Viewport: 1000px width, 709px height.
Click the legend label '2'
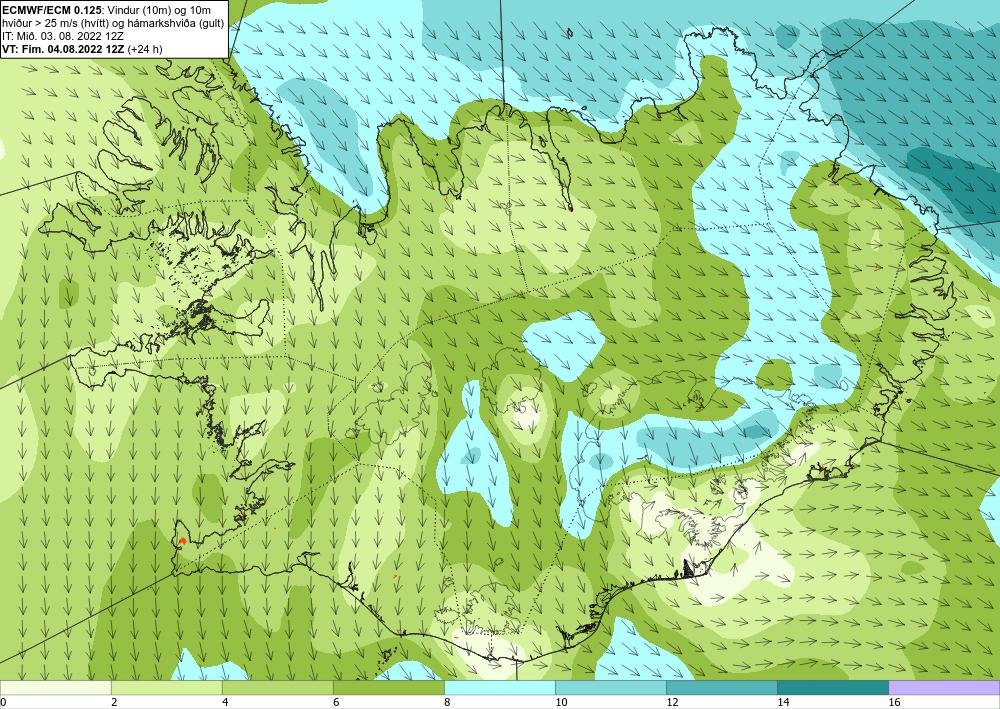(114, 702)
